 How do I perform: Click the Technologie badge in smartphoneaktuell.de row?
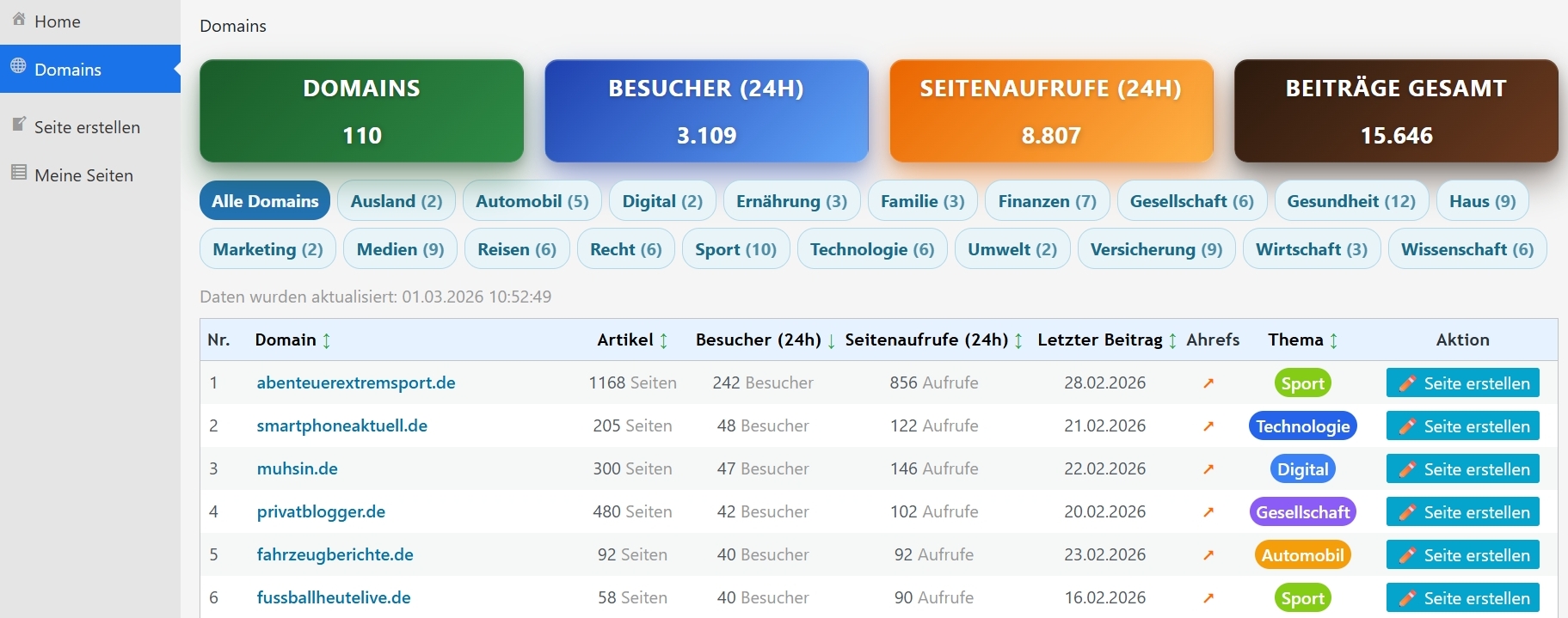1303,426
